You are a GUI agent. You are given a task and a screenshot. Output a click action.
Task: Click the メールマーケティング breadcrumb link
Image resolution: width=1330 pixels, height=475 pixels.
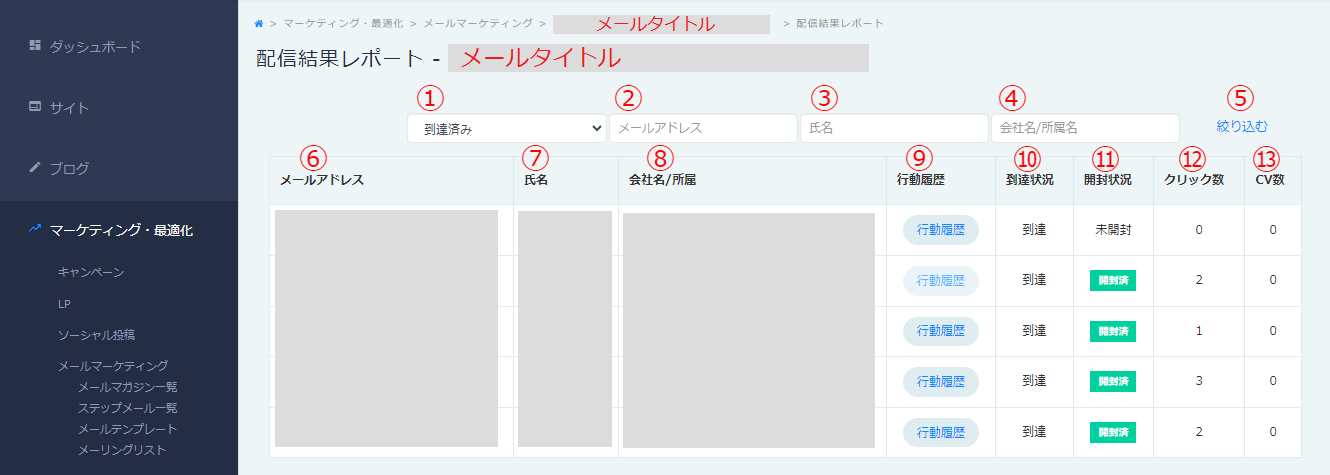[478, 22]
